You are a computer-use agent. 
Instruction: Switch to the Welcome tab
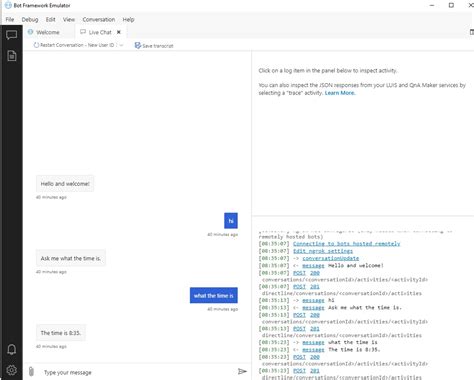pyautogui.click(x=48, y=32)
